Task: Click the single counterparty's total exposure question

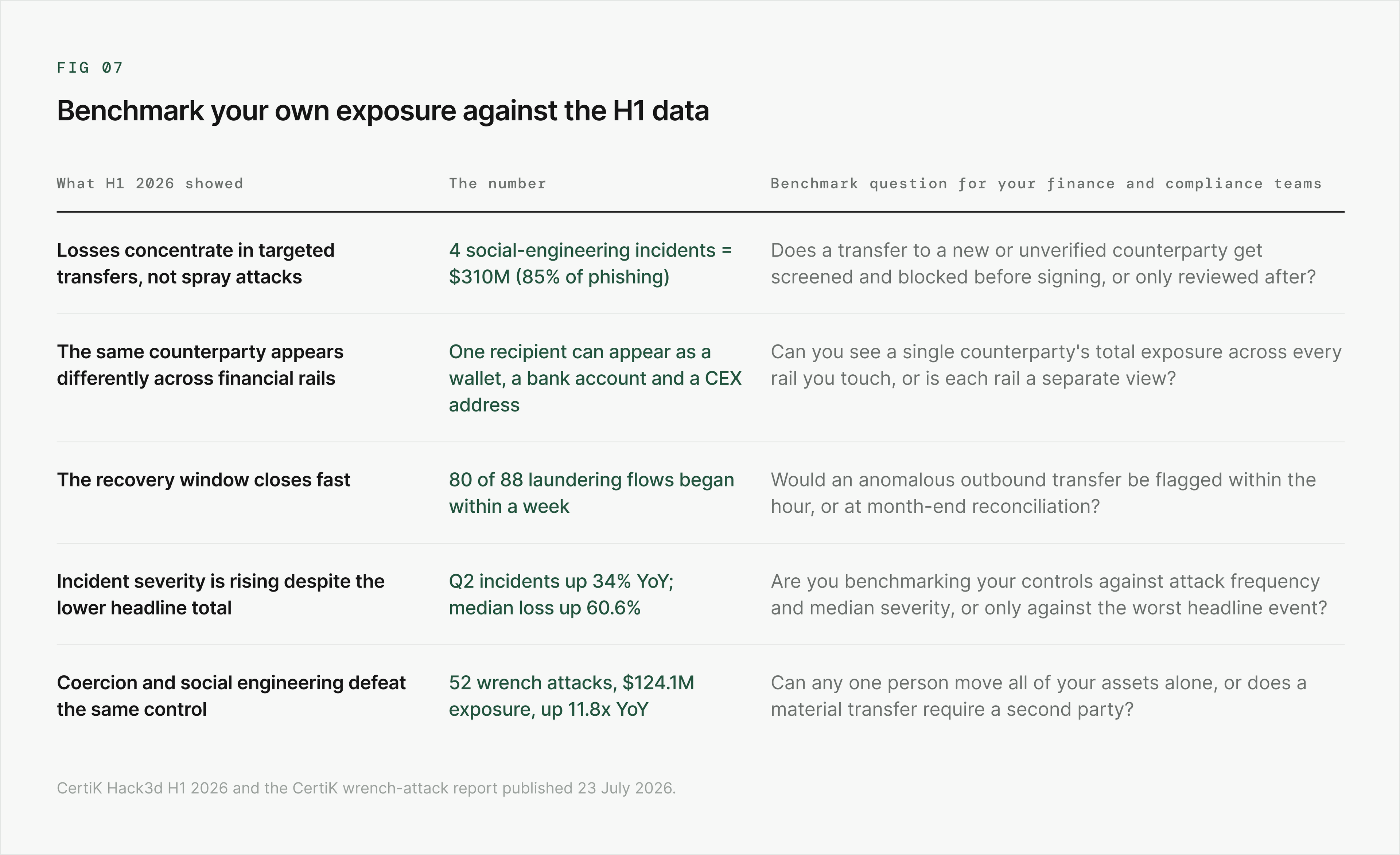Action: click(x=1056, y=365)
